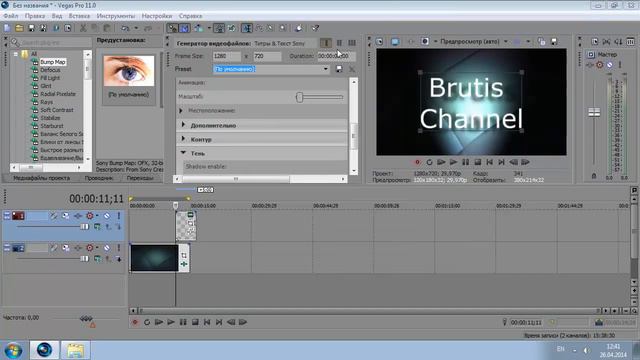This screenshot has height=360, width=640.
Task: Select Soft Contrast effect in list
Action: (x=57, y=110)
